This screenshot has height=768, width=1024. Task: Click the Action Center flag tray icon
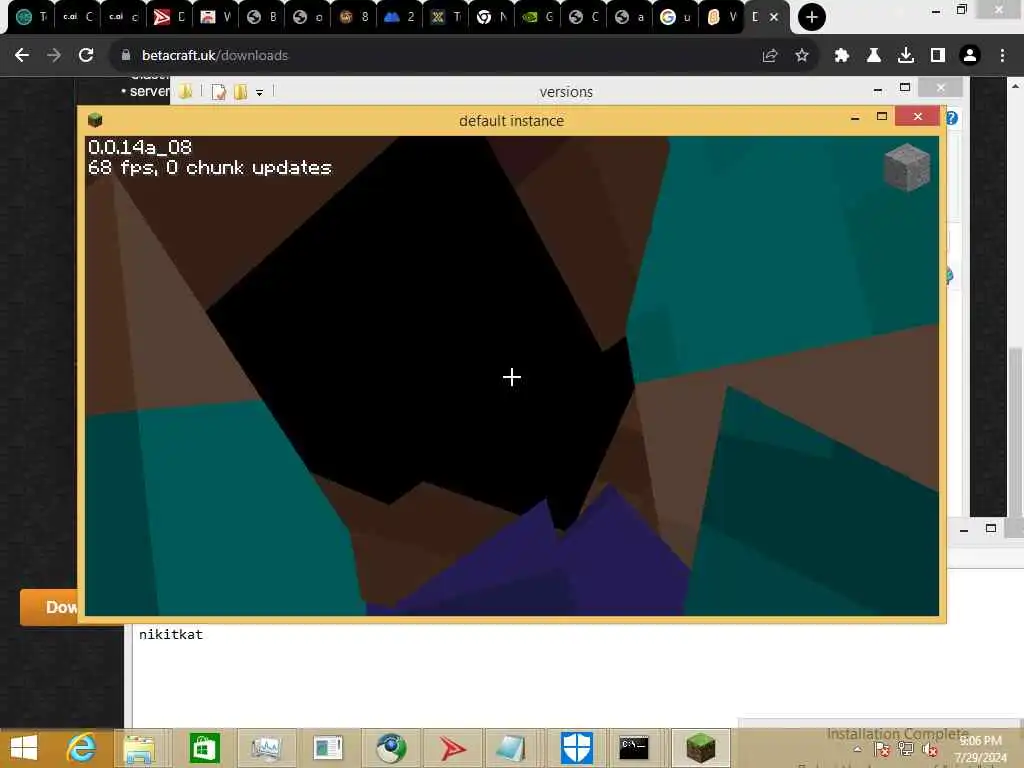click(x=882, y=749)
